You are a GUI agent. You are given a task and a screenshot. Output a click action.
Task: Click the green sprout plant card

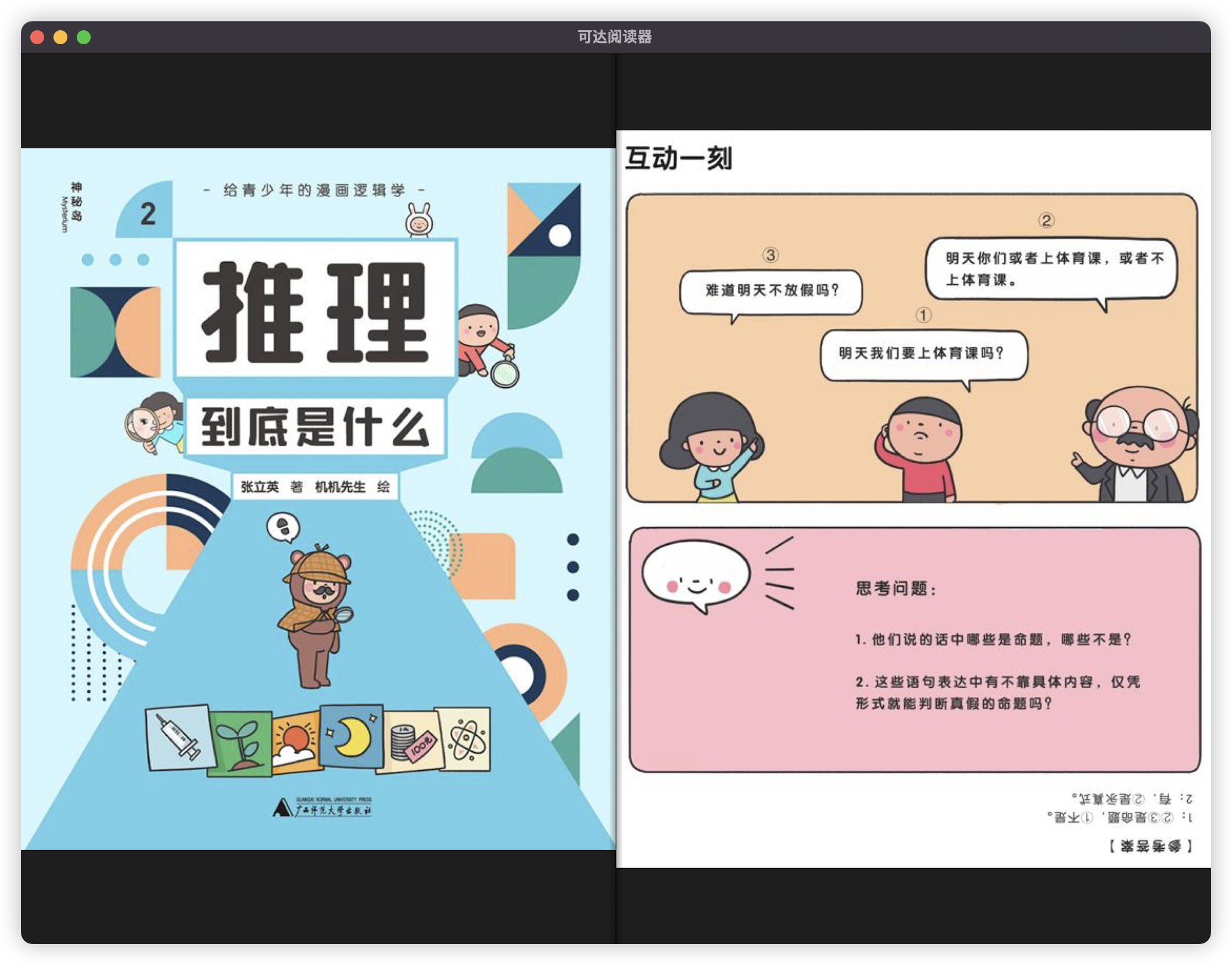tap(240, 745)
